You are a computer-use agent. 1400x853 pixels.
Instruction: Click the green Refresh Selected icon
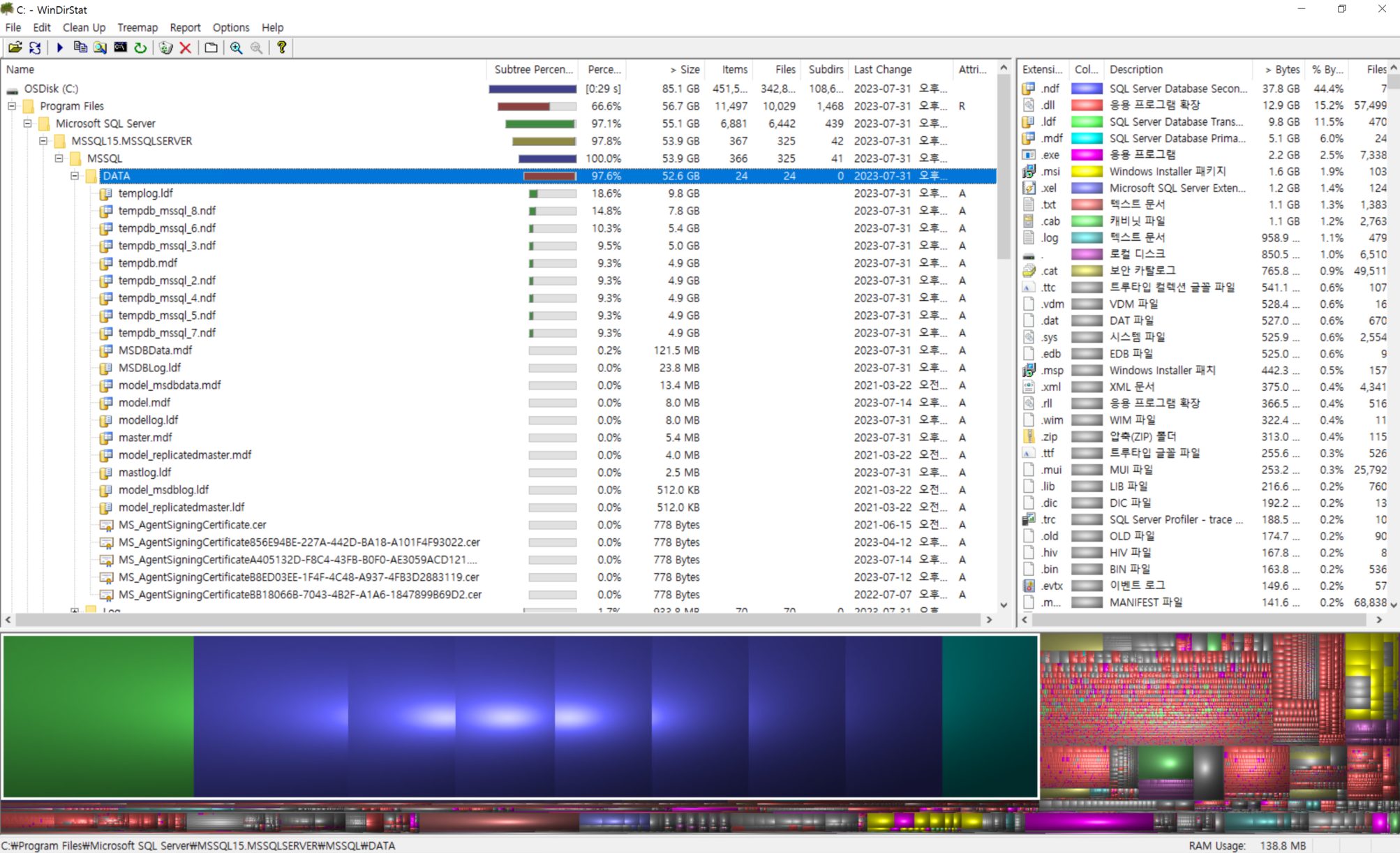(140, 47)
